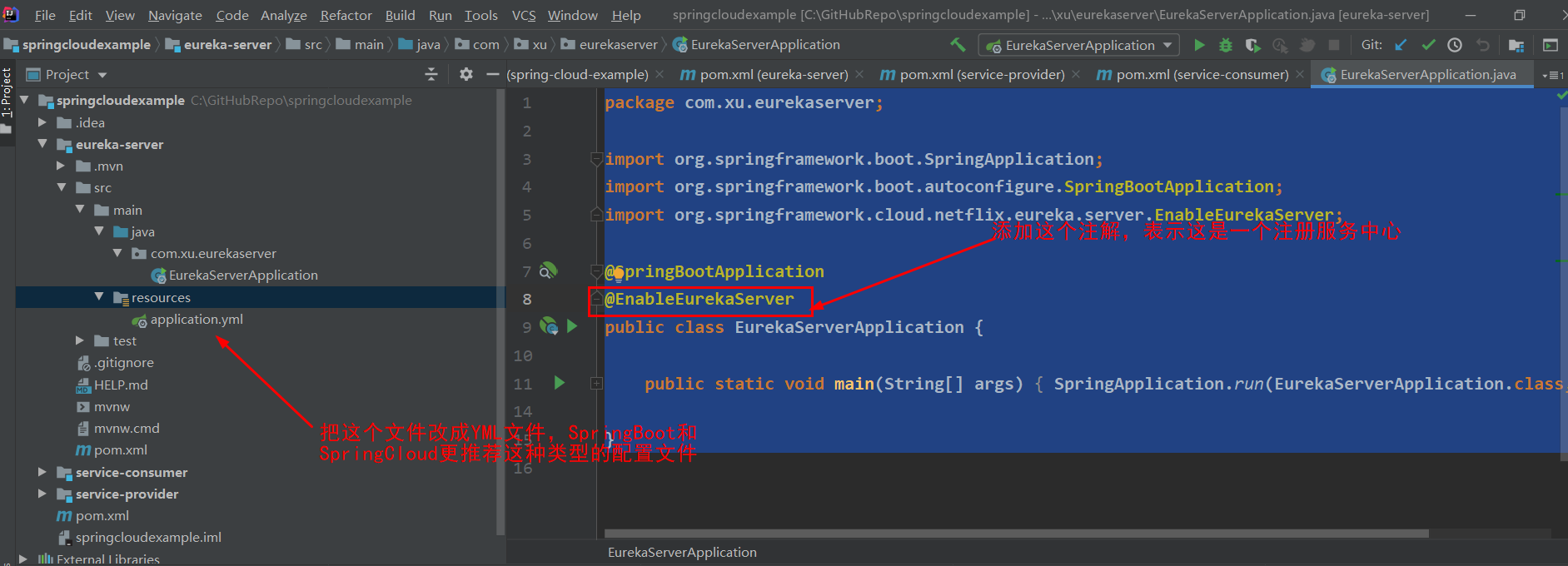Close pom.xml (service-consumer) tab

click(x=1300, y=75)
